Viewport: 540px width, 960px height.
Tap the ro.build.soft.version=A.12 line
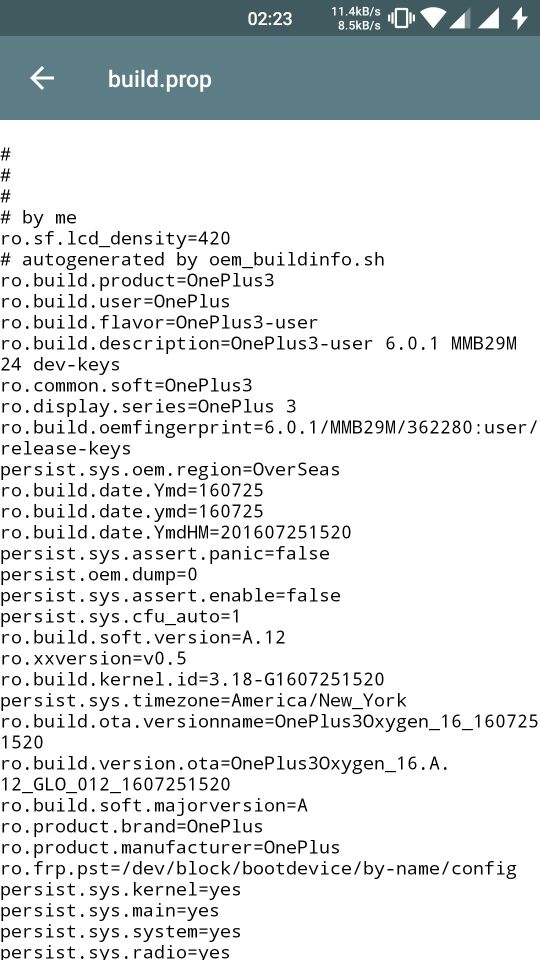143,637
